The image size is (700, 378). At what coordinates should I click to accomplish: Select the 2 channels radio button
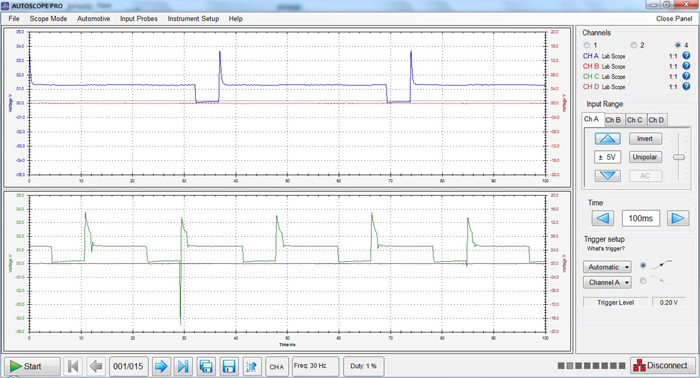click(x=633, y=45)
